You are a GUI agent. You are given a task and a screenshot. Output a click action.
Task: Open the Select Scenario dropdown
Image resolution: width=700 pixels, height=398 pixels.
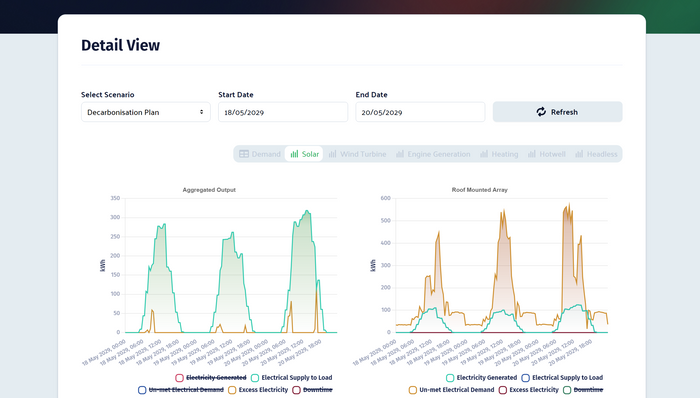[x=146, y=112]
